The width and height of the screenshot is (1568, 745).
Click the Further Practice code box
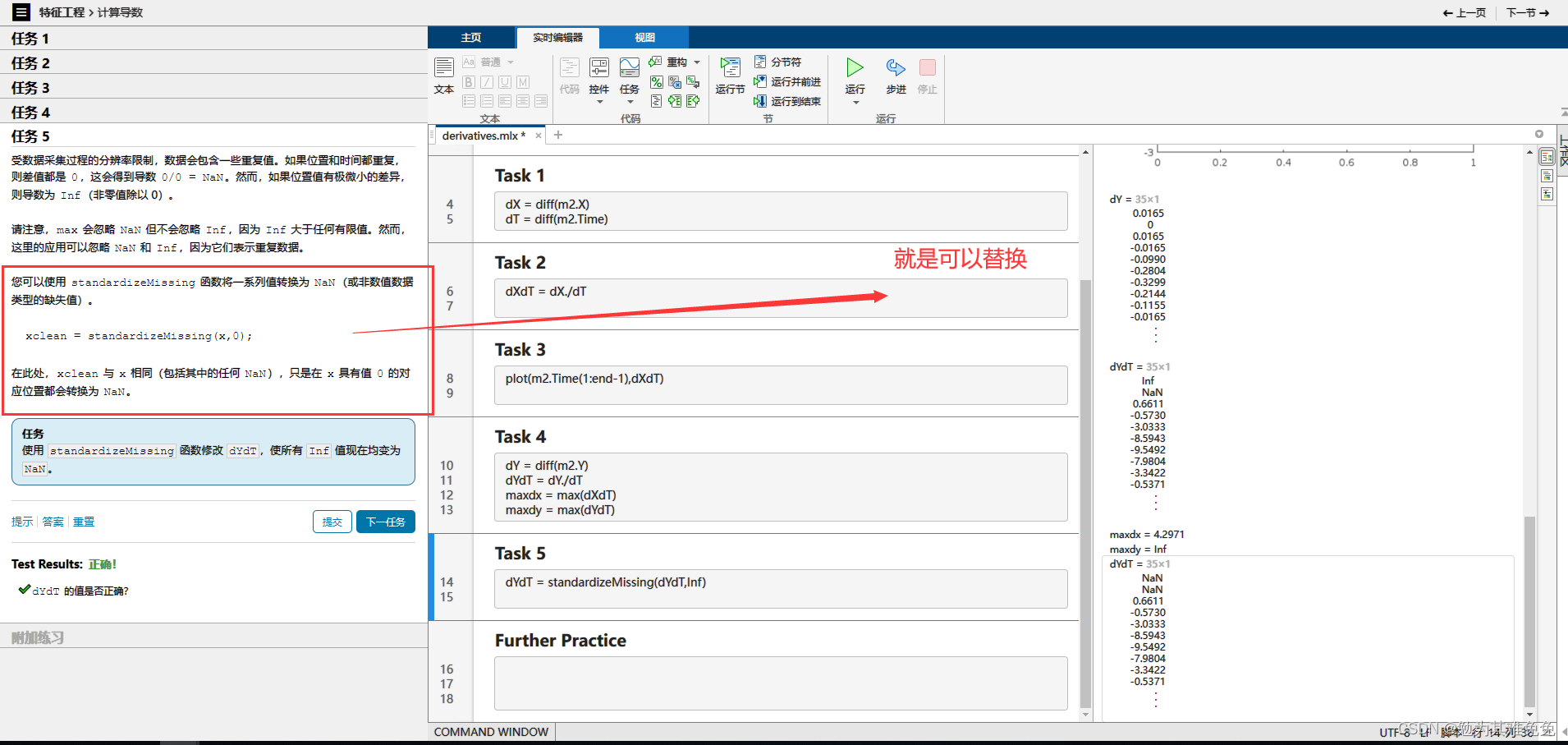click(781, 683)
